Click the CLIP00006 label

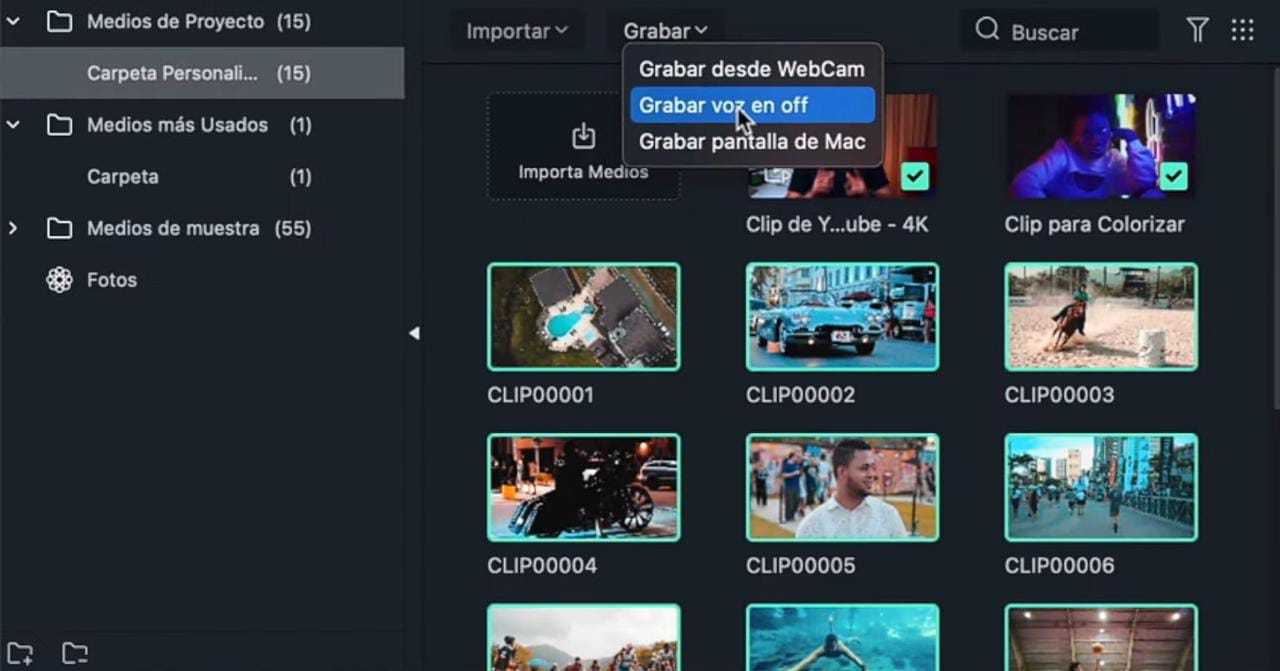tap(1059, 566)
